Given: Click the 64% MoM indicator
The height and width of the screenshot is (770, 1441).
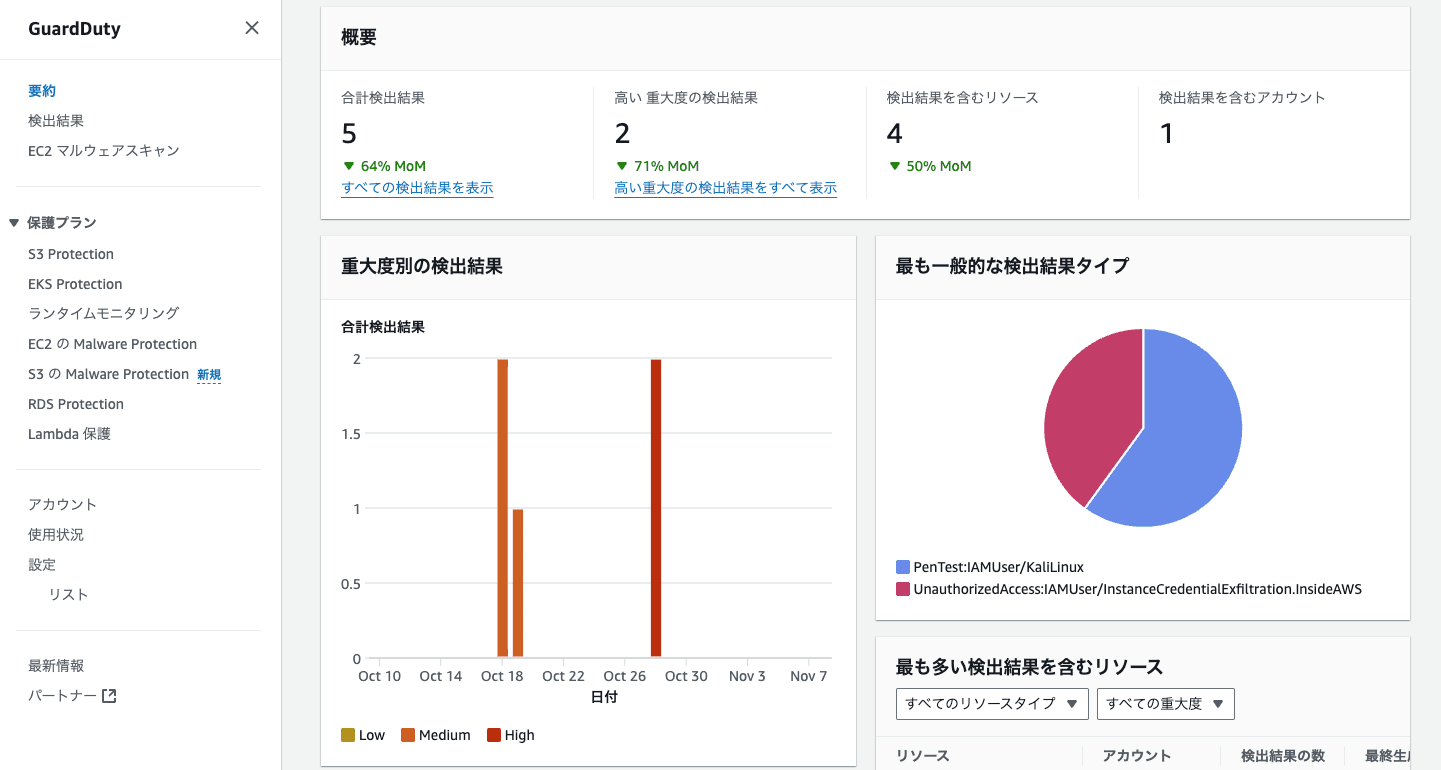Looking at the screenshot, I should coord(383,166).
